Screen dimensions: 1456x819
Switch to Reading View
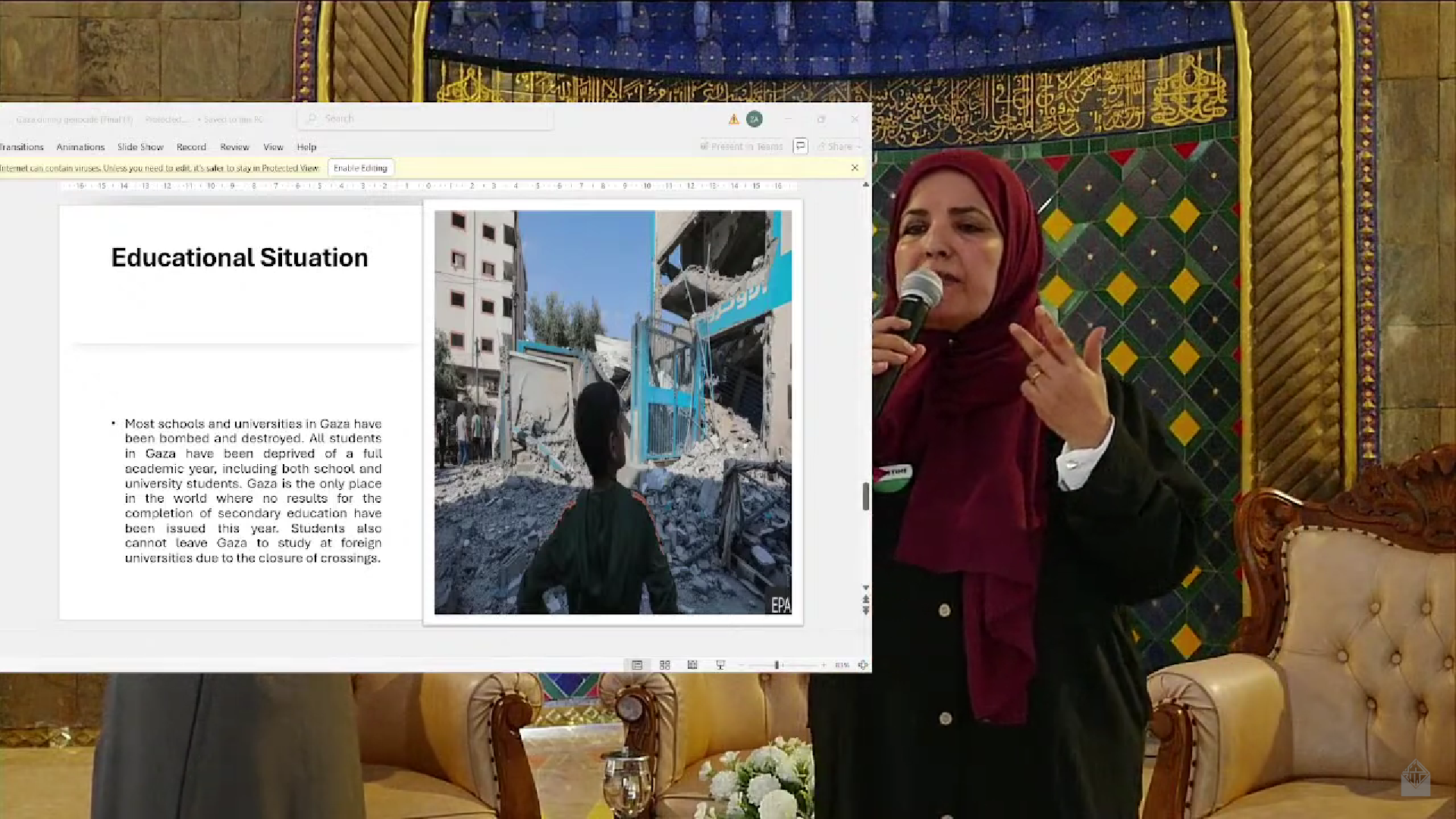pyautogui.click(x=692, y=665)
